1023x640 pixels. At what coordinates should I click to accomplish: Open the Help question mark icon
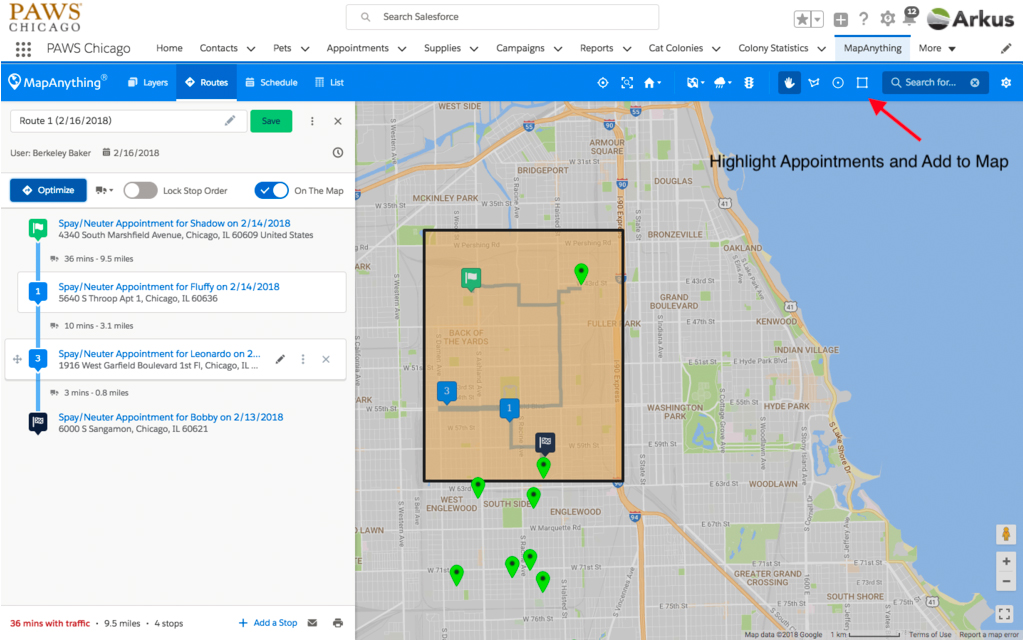[x=864, y=19]
